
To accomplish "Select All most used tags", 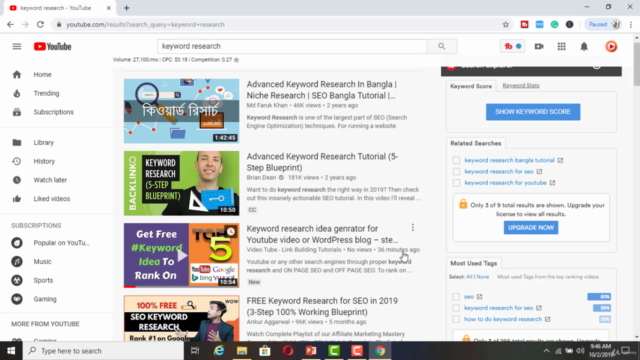I will [469, 277].
